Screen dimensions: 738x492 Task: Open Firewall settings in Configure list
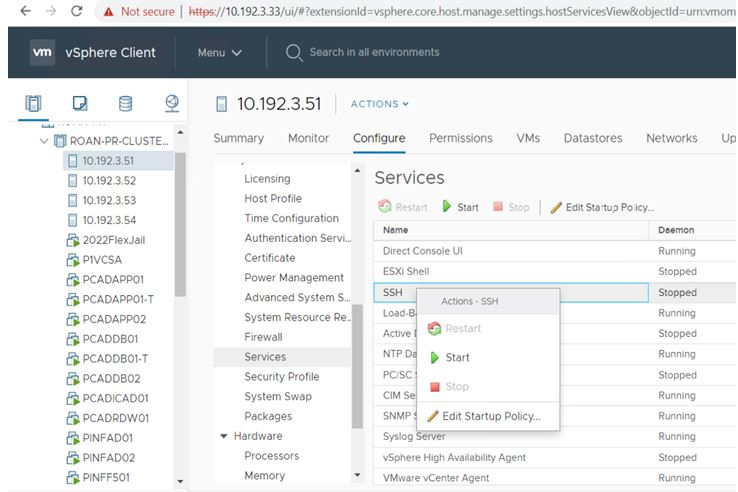(264, 337)
